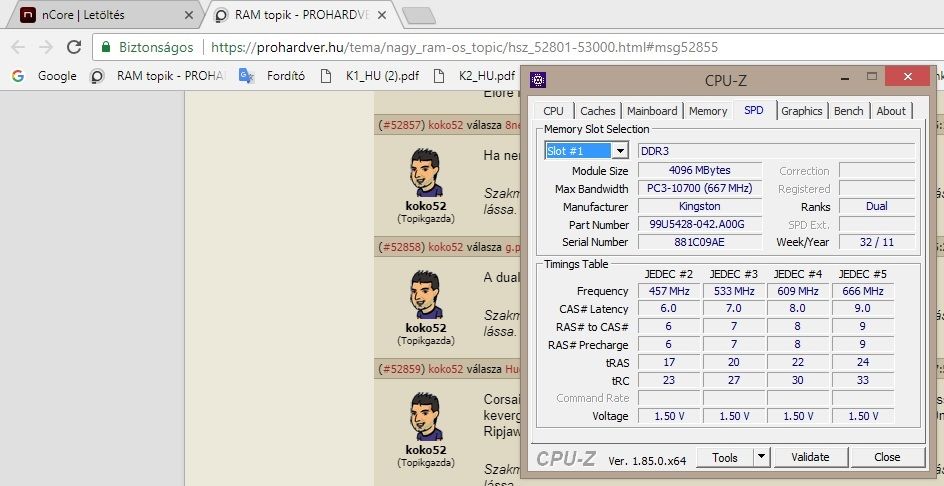Click the JEDEC #5 tRC value 33

click(x=863, y=381)
